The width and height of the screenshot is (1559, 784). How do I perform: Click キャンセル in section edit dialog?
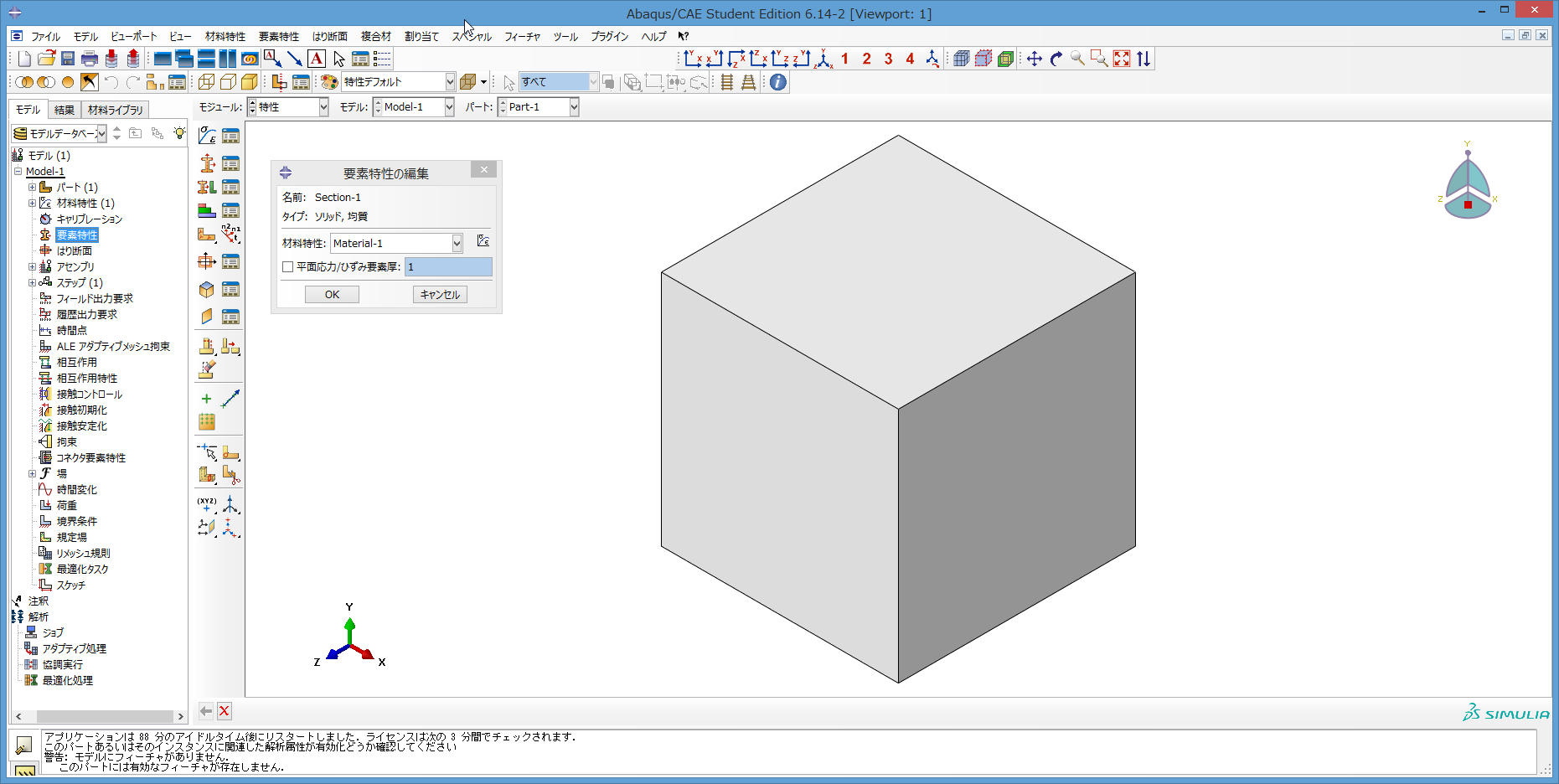point(440,294)
